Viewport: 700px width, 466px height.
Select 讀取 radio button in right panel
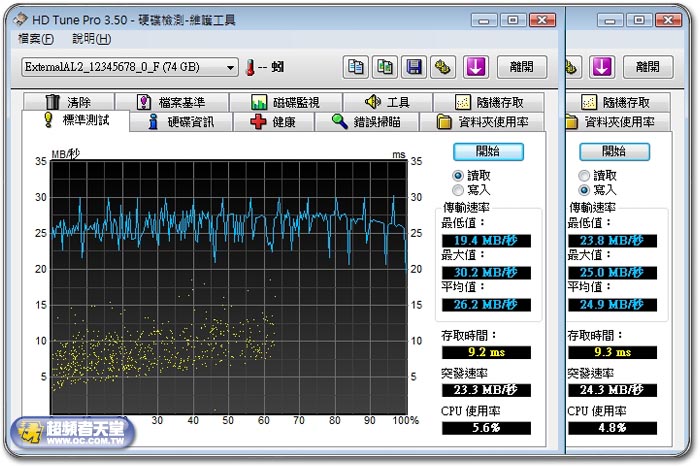[585, 175]
